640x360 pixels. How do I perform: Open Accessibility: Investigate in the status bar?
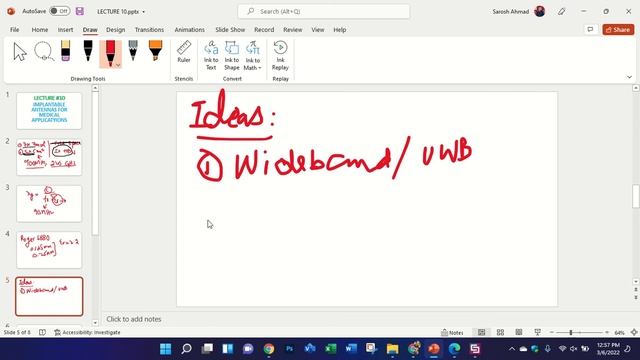click(87, 333)
